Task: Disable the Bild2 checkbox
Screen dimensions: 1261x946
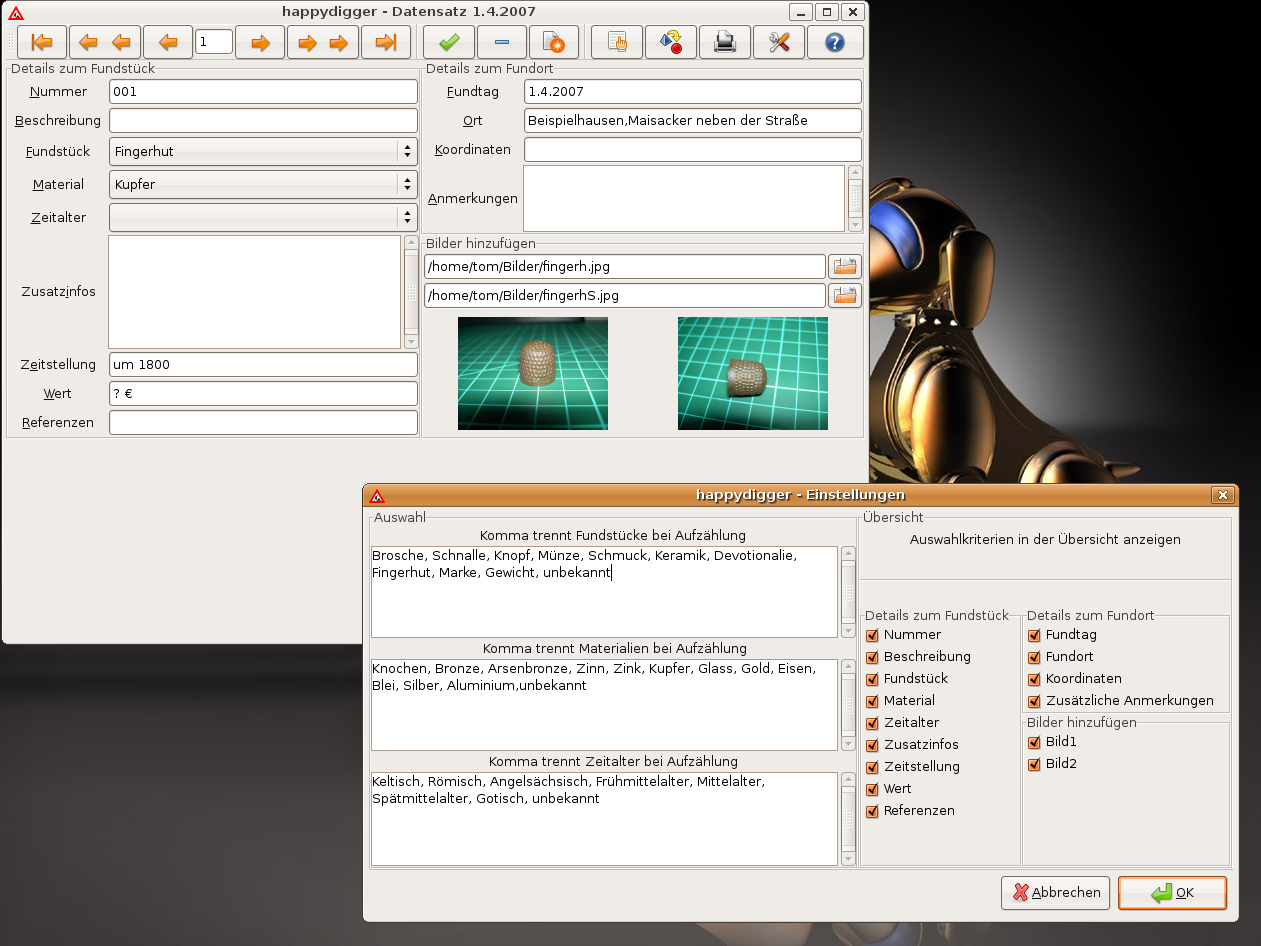Action: pyautogui.click(x=1034, y=764)
